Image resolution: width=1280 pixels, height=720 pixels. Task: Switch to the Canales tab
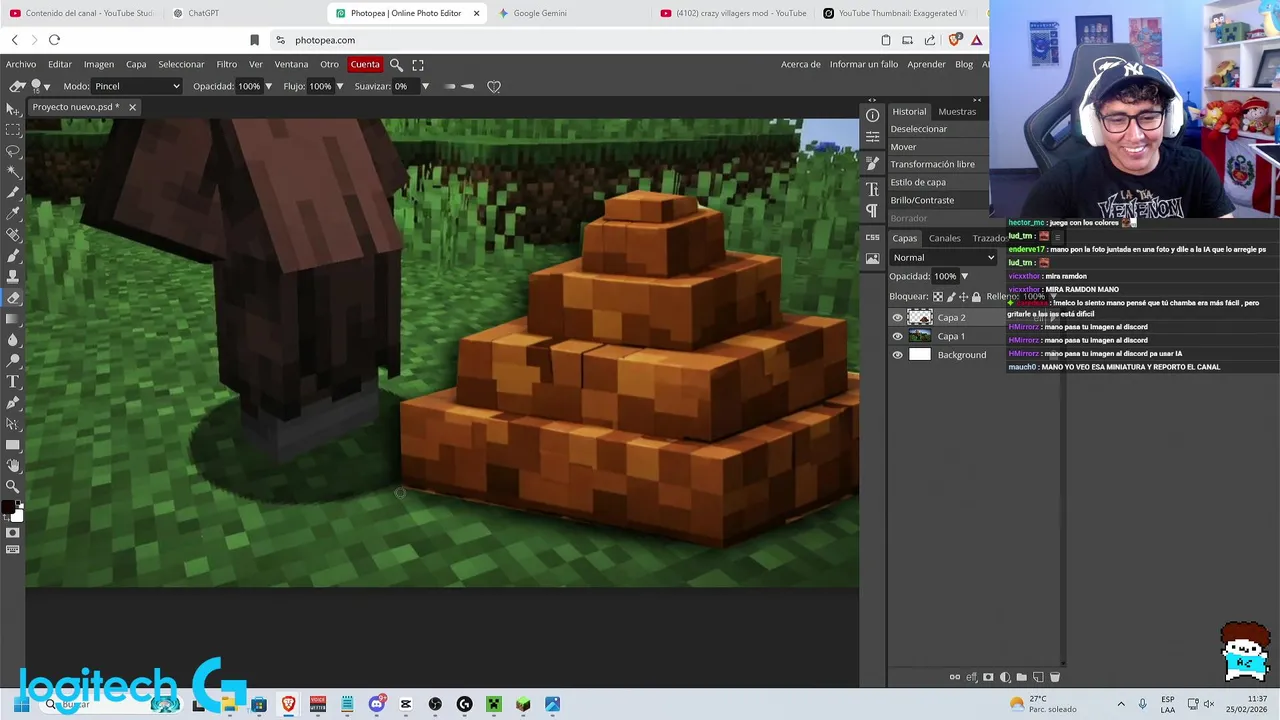point(944,238)
